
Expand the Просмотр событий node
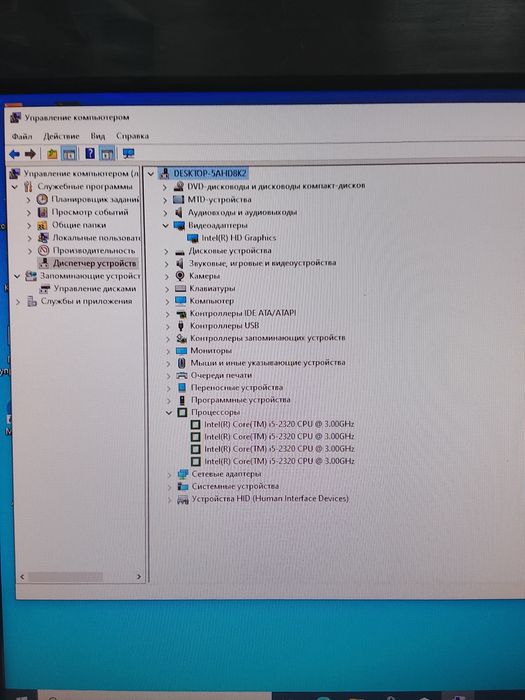coord(29,212)
